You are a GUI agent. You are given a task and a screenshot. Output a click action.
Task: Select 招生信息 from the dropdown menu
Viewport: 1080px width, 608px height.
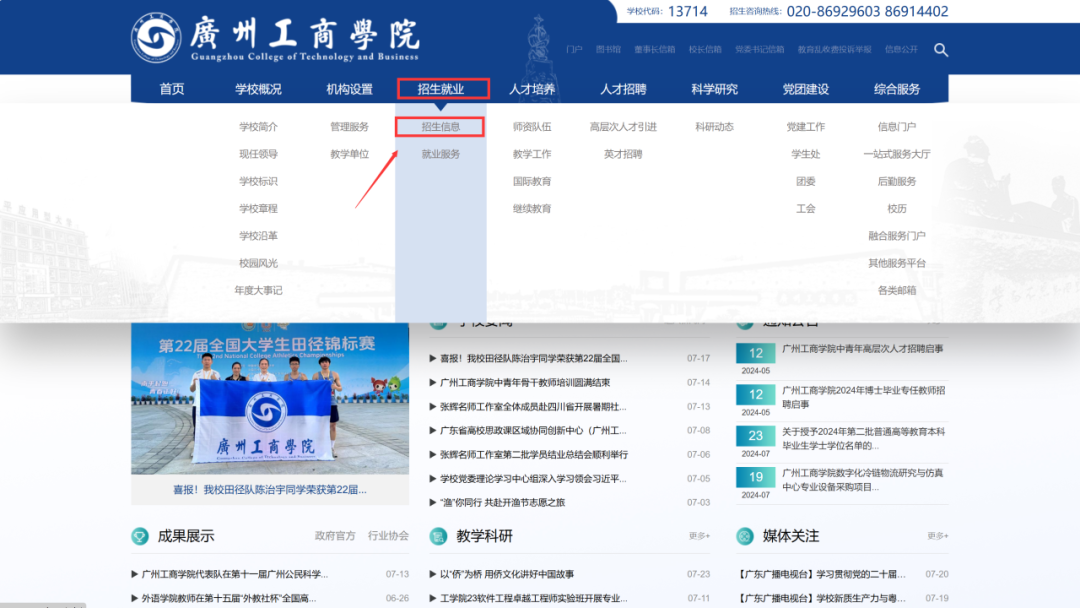(x=442, y=126)
